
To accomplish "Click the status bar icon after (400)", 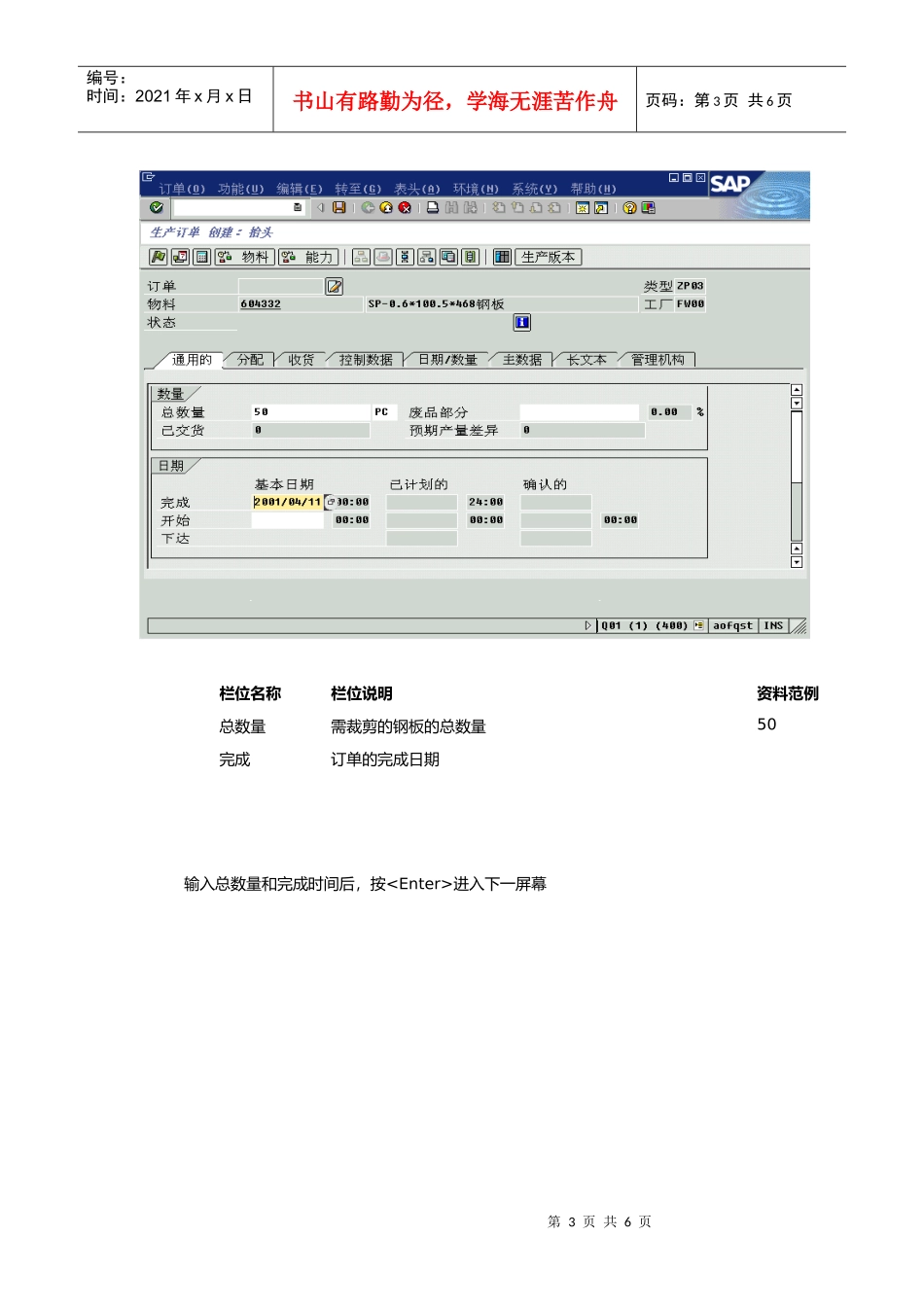I will click(698, 625).
